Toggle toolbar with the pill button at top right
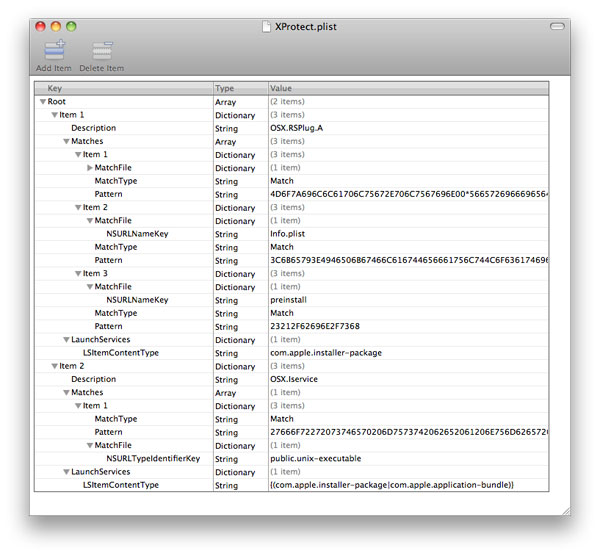Viewport: 600px width, 556px height. coord(557,26)
